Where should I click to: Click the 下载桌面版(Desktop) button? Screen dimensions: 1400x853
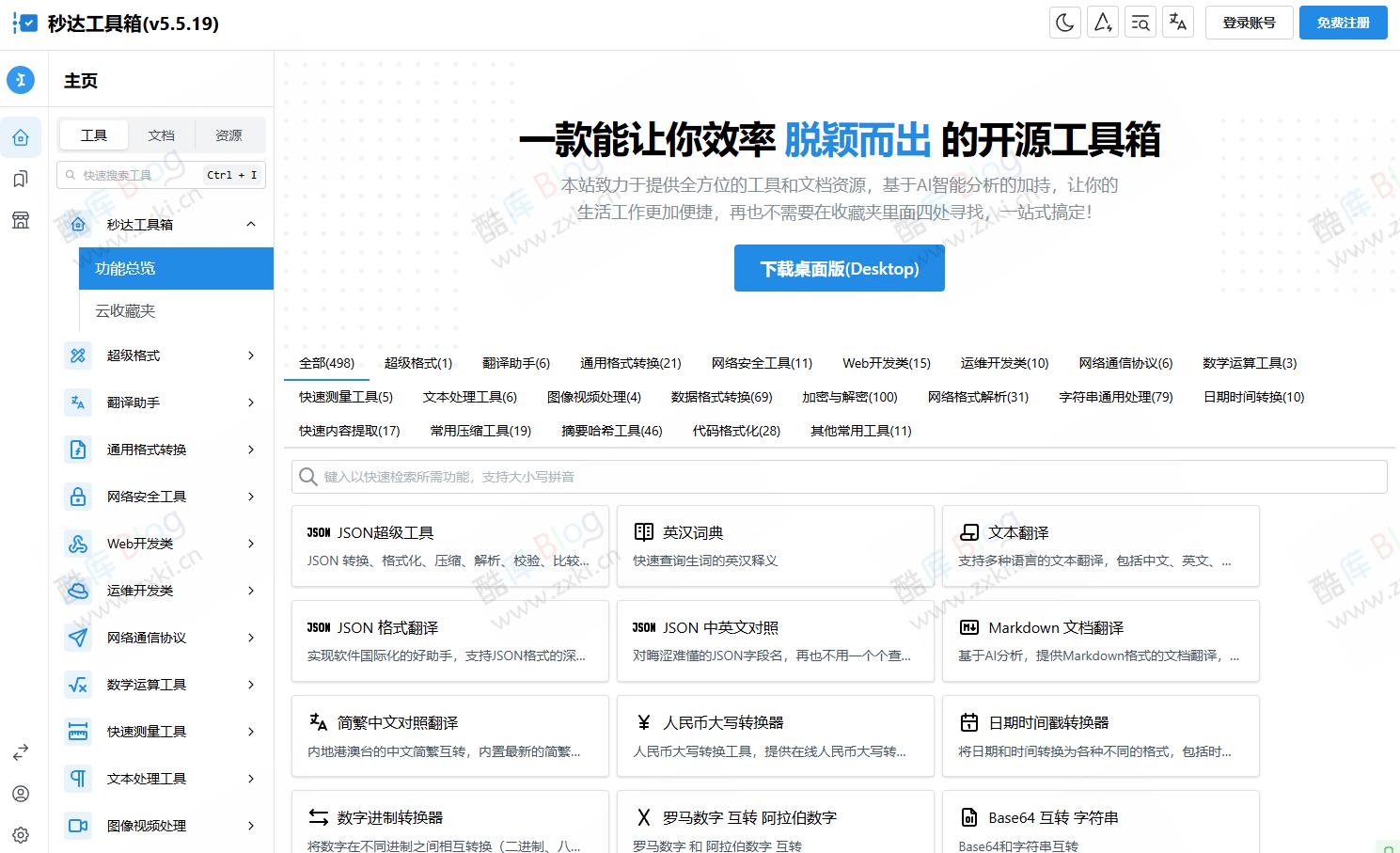(838, 268)
